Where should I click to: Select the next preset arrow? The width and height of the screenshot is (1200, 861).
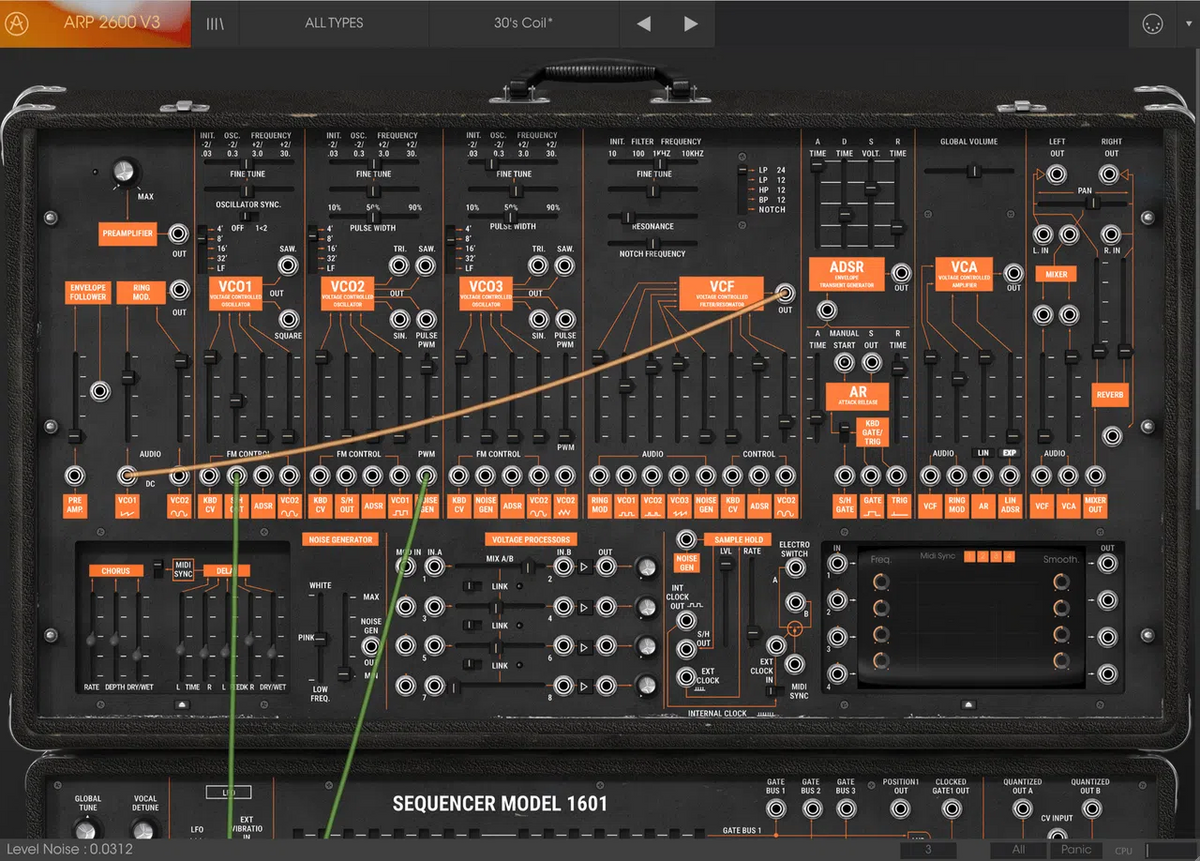pos(689,23)
